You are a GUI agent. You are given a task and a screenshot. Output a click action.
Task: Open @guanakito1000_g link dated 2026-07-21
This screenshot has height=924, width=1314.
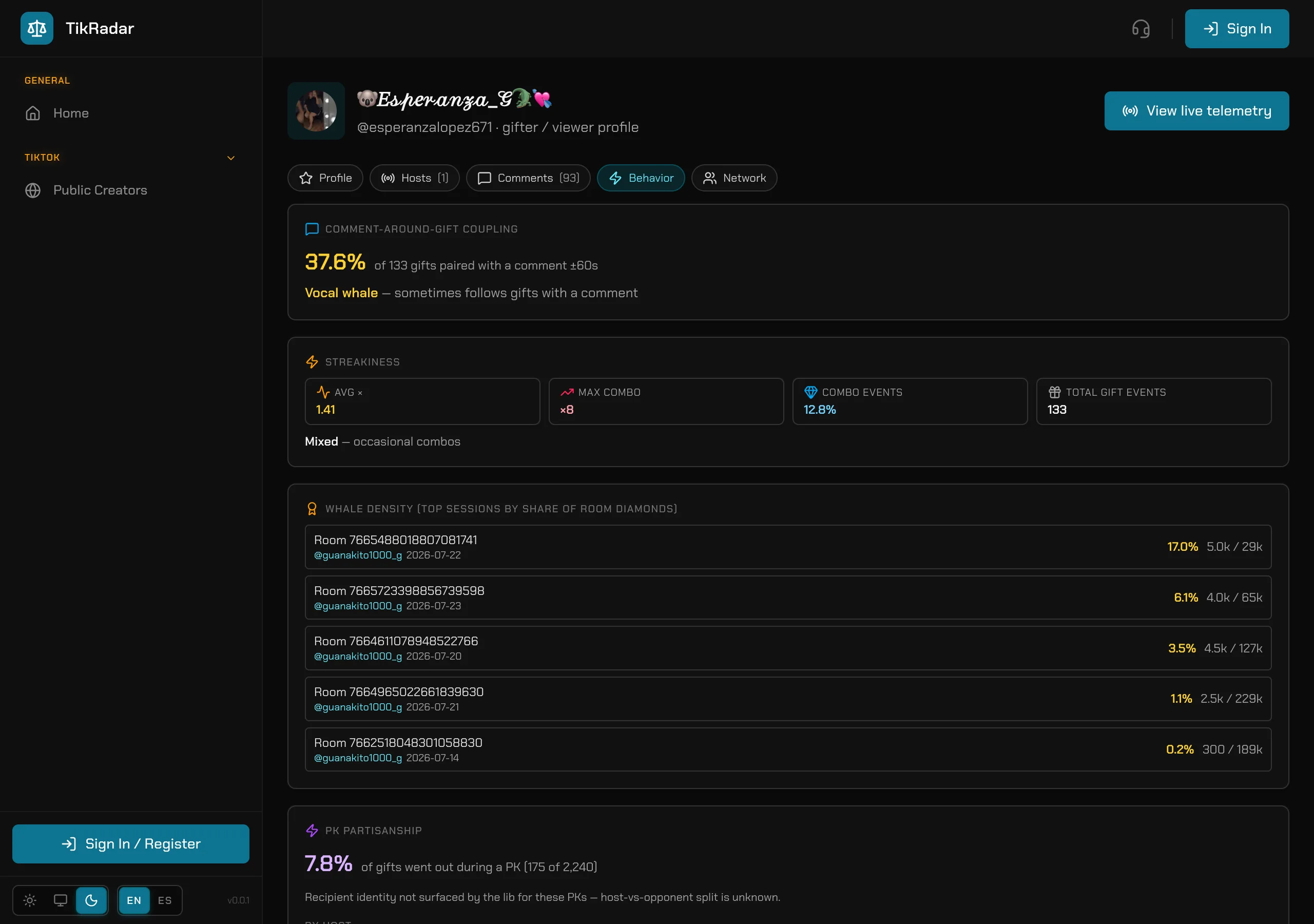point(358,707)
